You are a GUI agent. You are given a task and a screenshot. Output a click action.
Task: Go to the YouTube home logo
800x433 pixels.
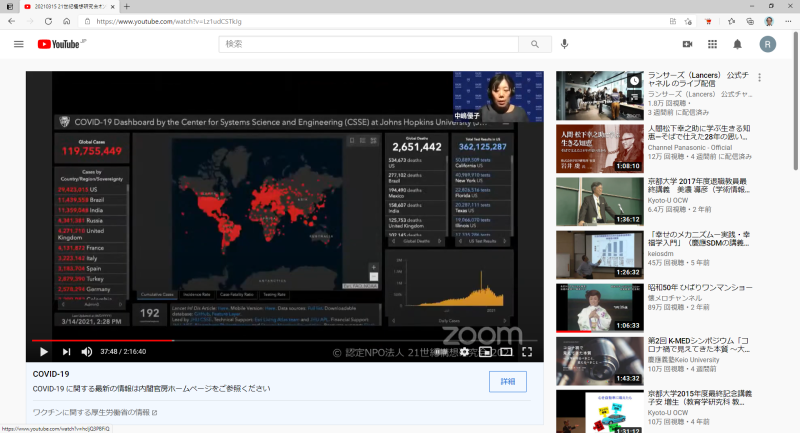(x=61, y=44)
